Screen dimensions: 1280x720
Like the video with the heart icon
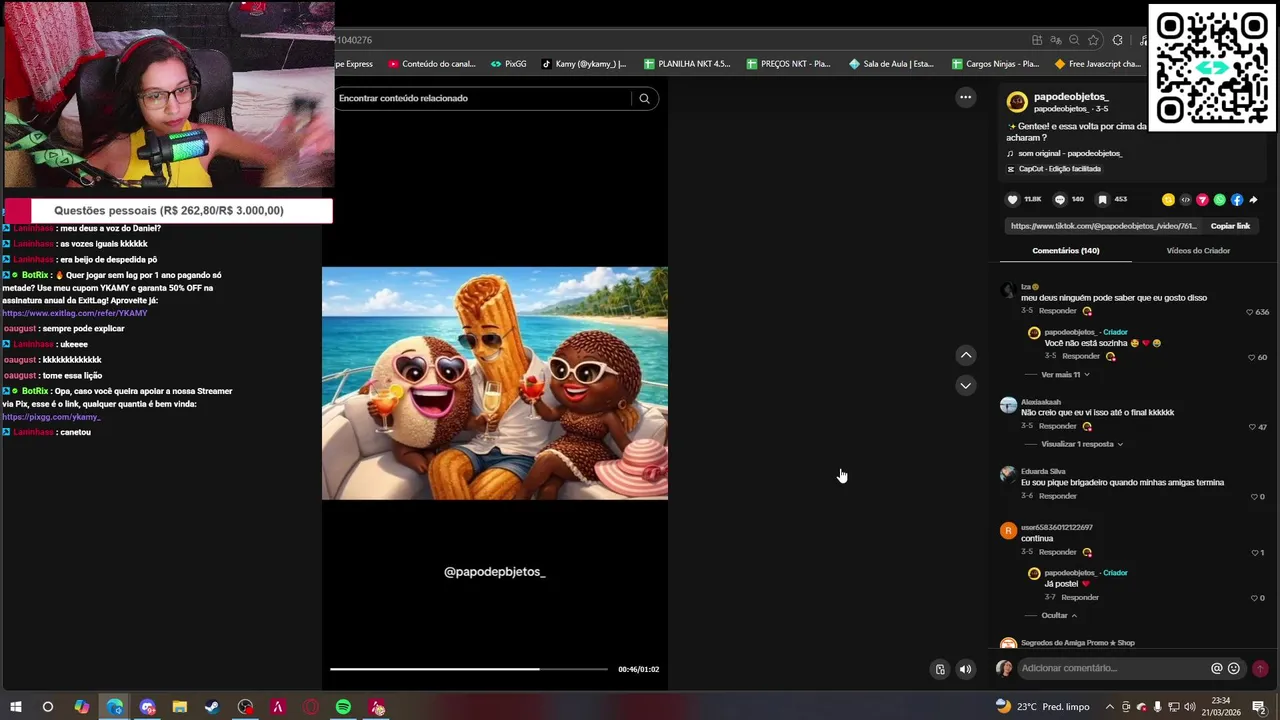pyautogui.click(x=1012, y=199)
